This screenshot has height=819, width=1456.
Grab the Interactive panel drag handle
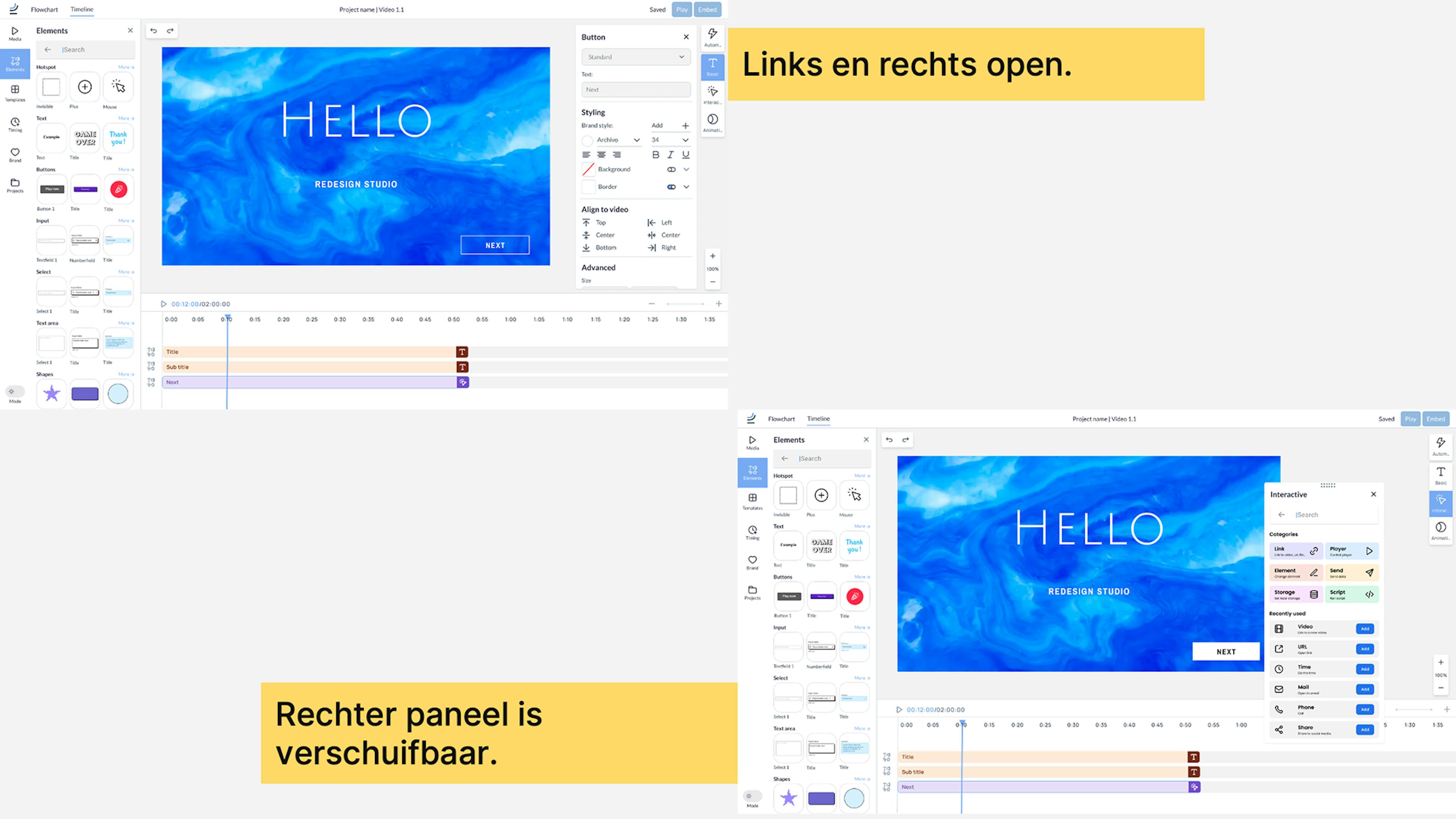pyautogui.click(x=1328, y=485)
